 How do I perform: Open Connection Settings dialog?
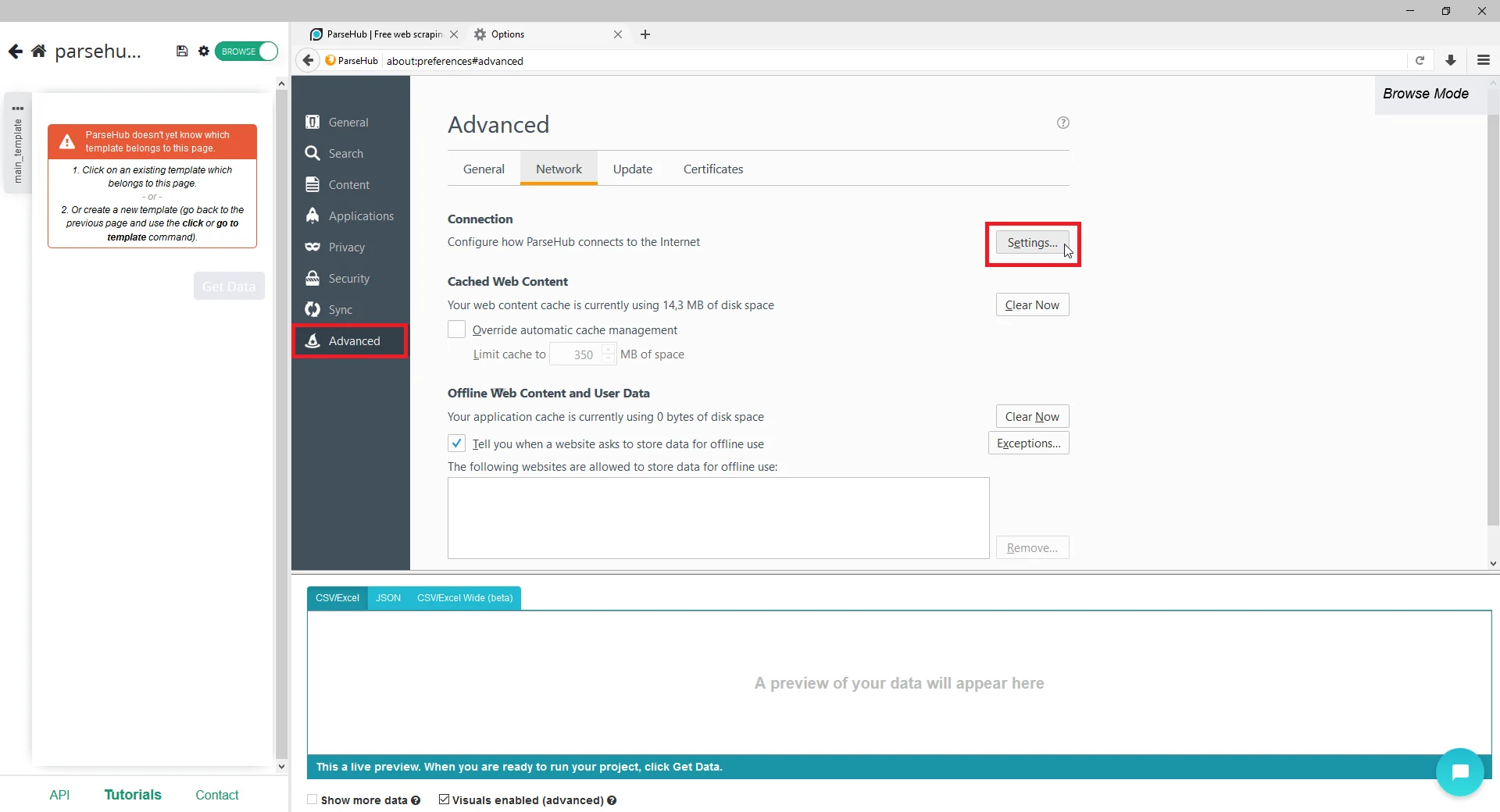coord(1032,243)
